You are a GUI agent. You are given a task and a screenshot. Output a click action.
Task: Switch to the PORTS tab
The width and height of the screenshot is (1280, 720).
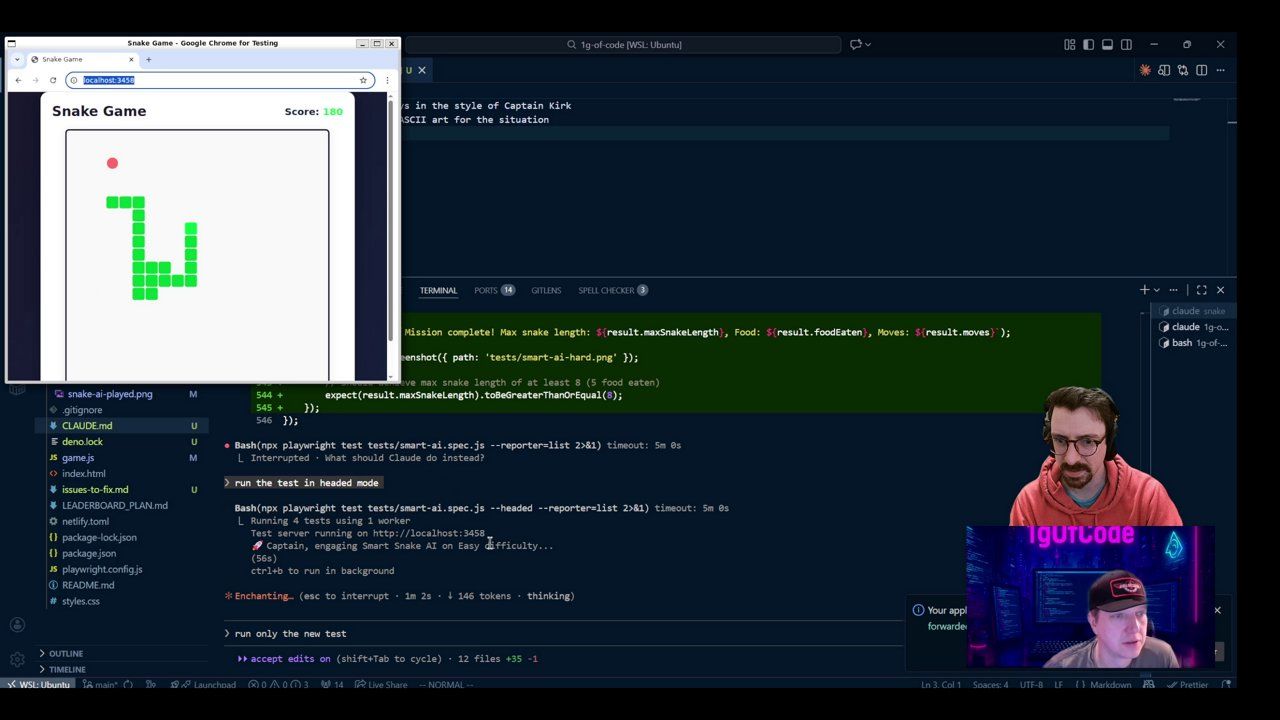pos(486,290)
